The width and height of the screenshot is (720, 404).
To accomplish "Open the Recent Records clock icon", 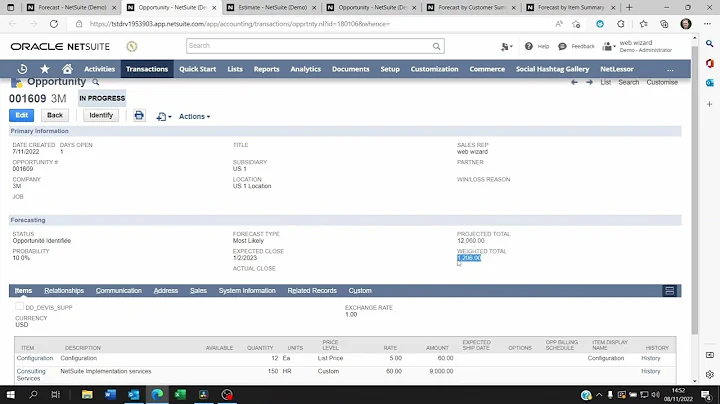I will (x=22, y=69).
